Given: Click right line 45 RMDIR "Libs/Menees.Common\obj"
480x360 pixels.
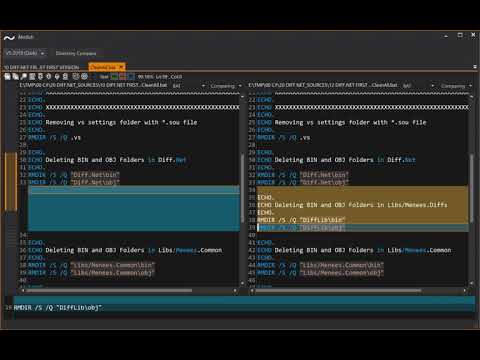Looking at the screenshot, I should 321,273.
